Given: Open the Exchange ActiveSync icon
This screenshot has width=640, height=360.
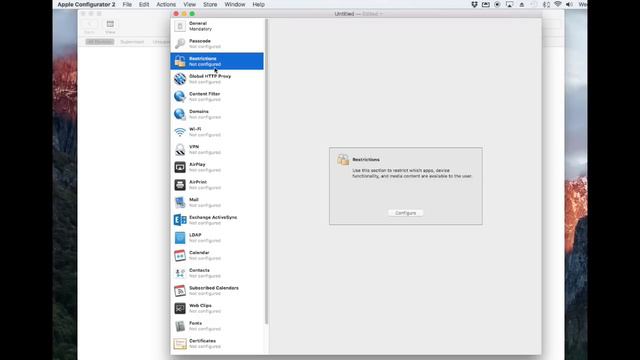Looking at the screenshot, I should click(180, 220).
